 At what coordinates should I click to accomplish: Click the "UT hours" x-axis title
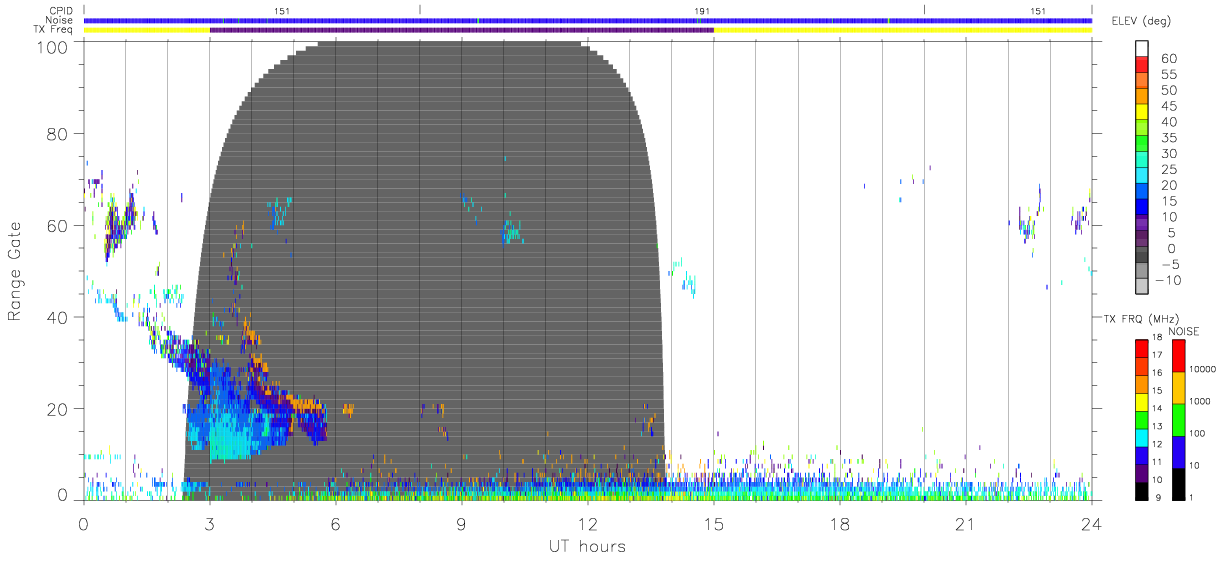coord(586,546)
